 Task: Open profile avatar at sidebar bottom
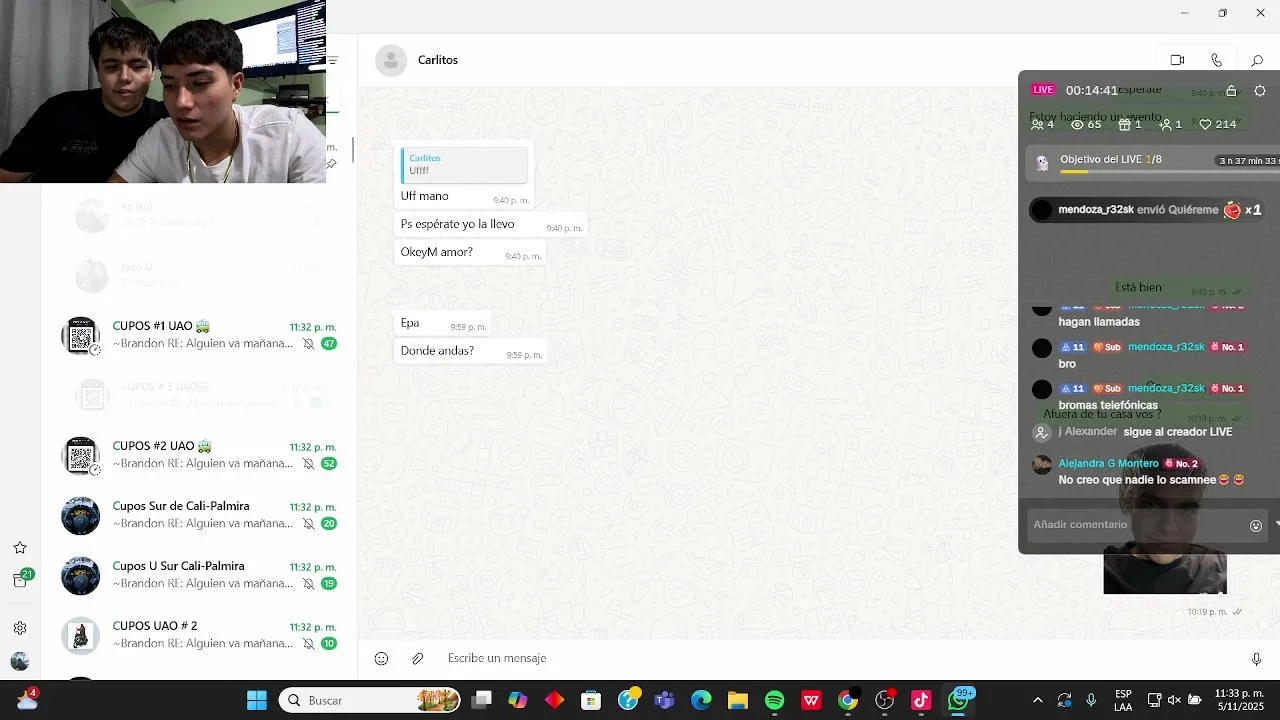[x=20, y=661]
